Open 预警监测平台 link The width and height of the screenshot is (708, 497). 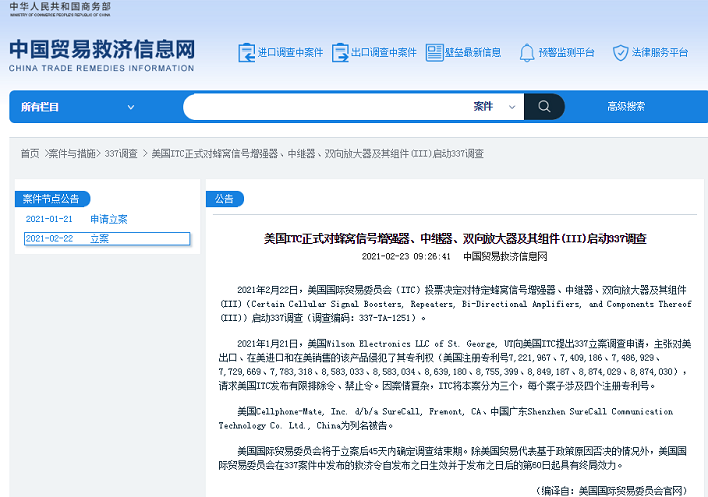[x=566, y=53]
